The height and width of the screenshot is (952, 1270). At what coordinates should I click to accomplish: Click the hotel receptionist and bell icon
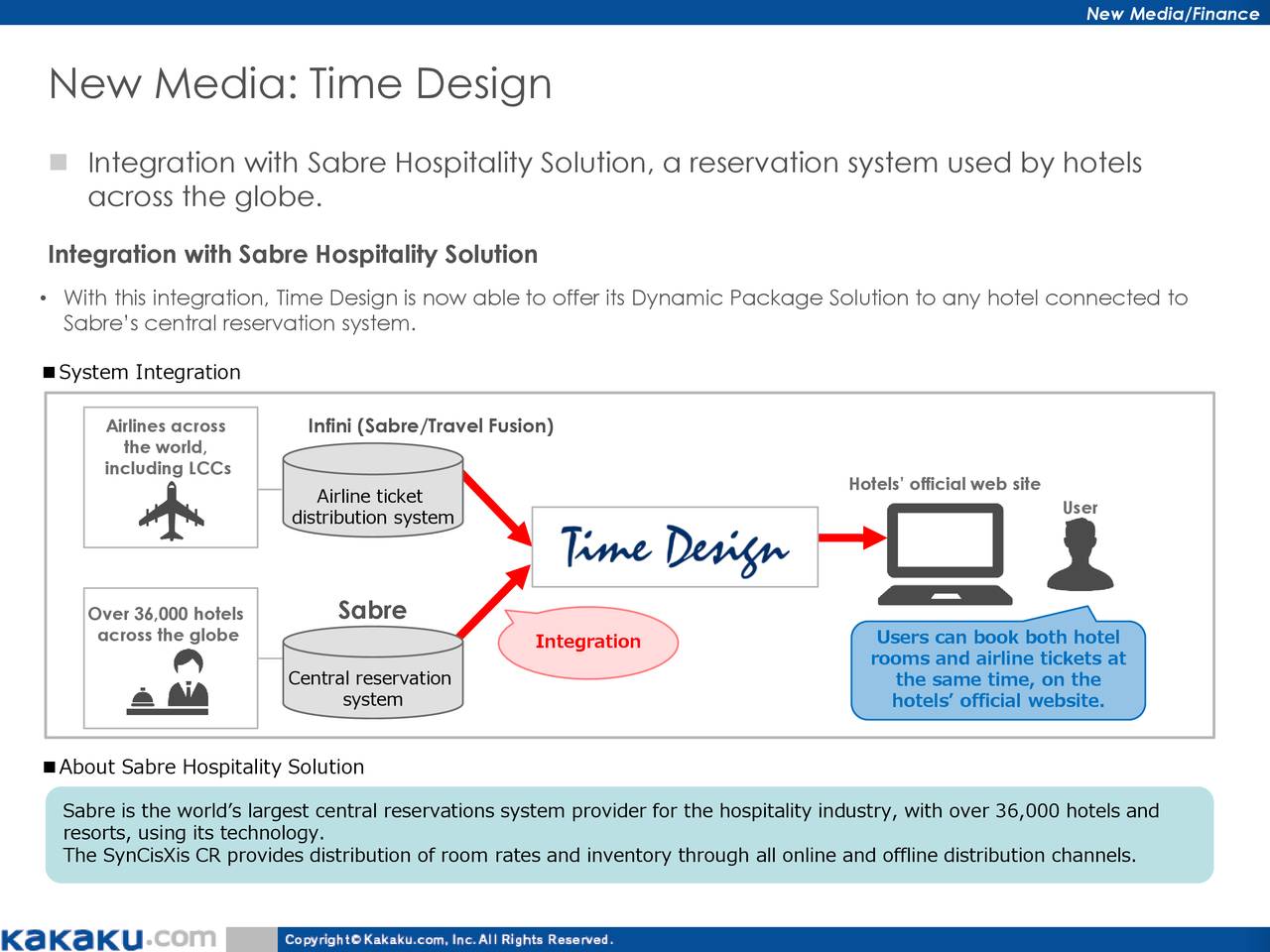coord(169,682)
